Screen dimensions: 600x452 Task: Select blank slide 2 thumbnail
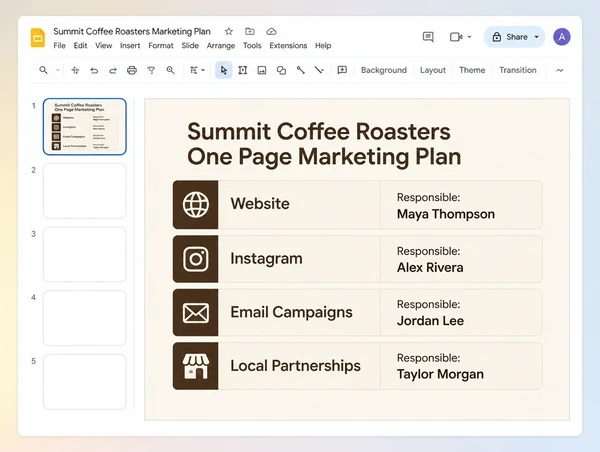pyautogui.click(x=85, y=191)
